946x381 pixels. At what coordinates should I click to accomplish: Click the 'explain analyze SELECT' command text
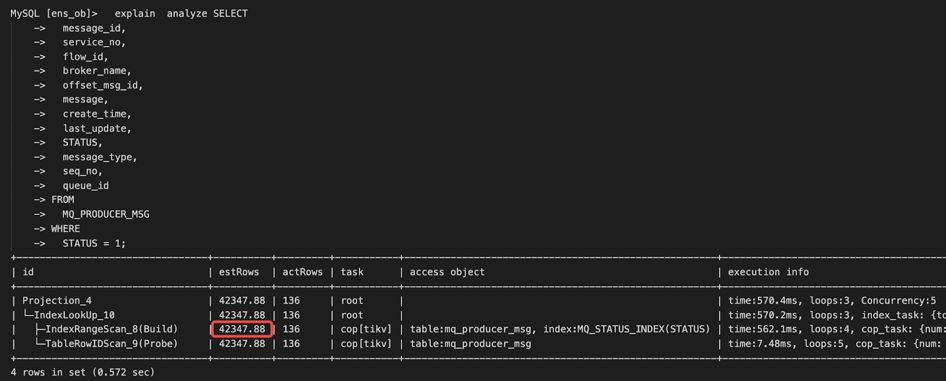point(181,13)
